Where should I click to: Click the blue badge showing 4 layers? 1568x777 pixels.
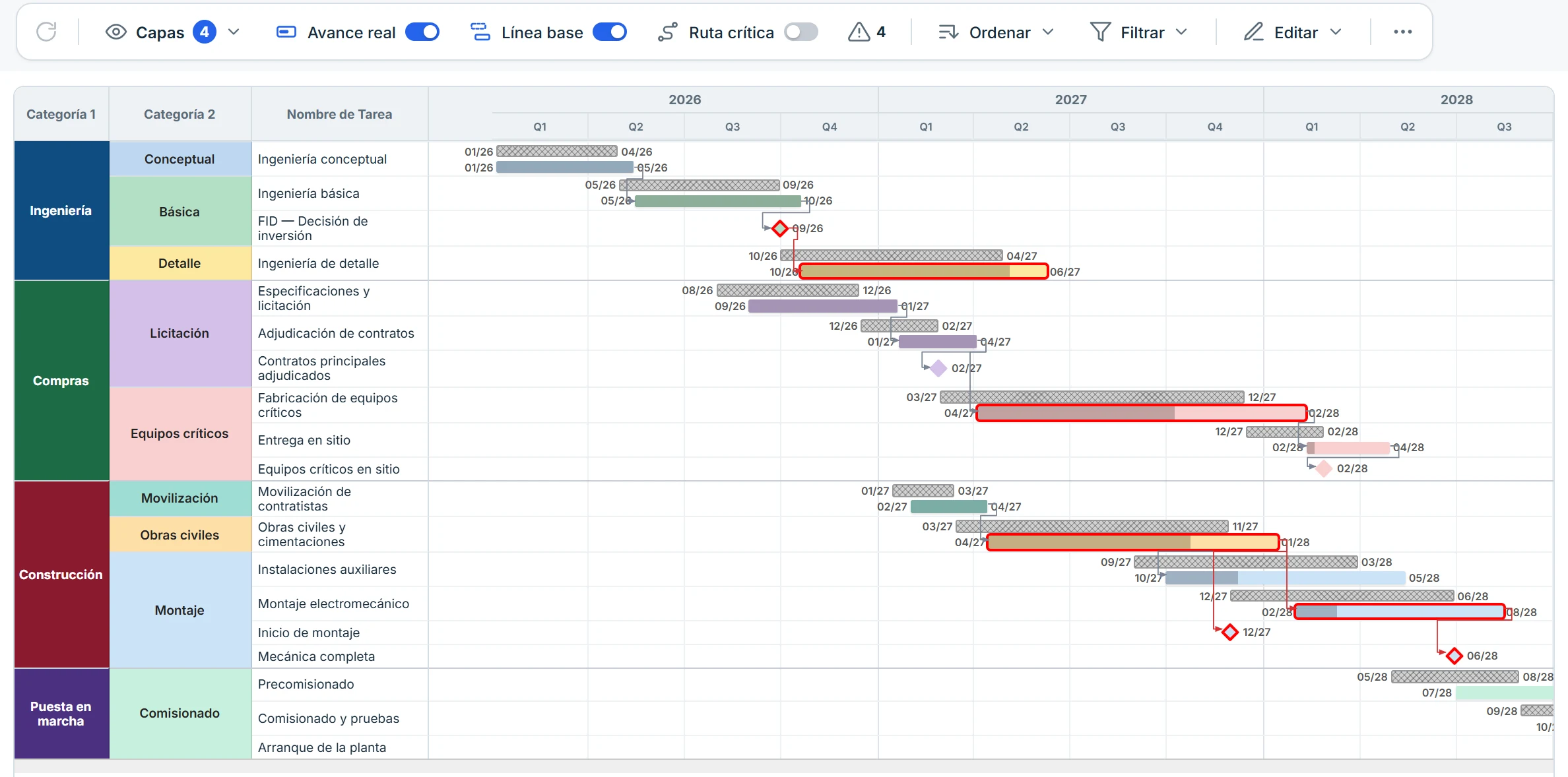coord(205,32)
